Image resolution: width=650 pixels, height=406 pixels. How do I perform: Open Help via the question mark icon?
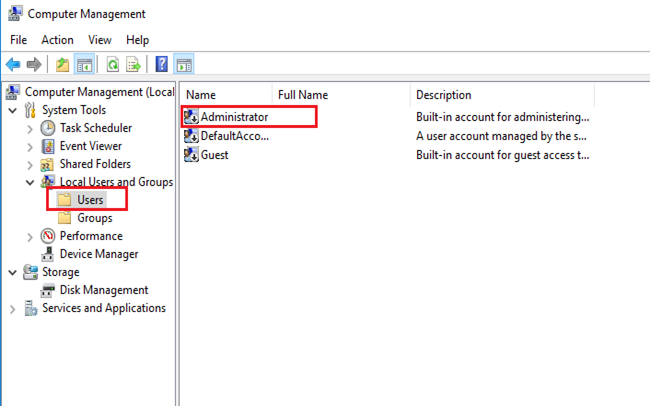tap(162, 64)
